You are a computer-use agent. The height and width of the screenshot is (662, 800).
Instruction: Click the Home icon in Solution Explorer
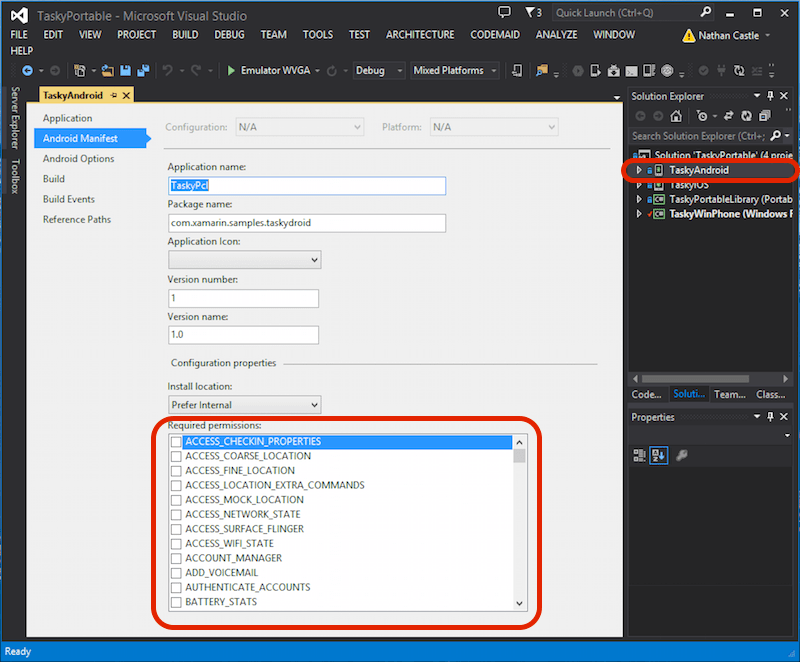(x=676, y=115)
